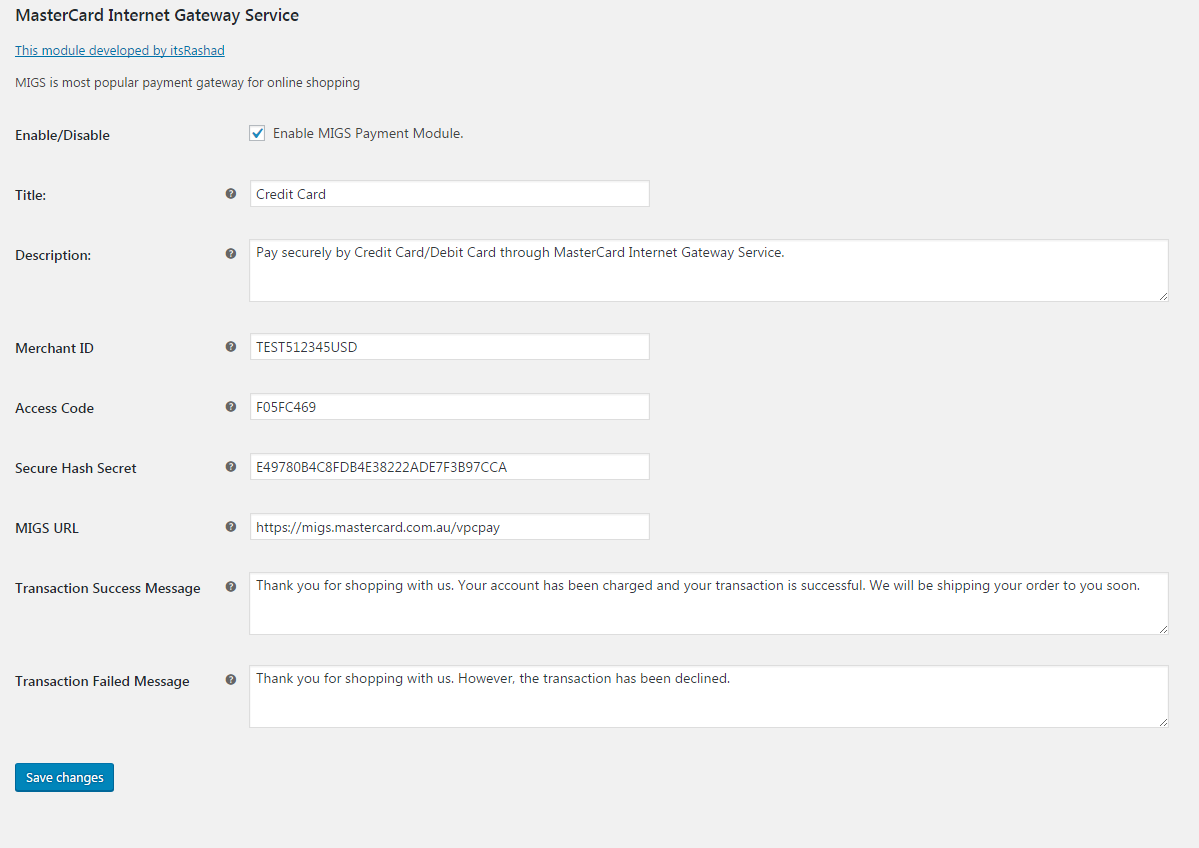The height and width of the screenshot is (848, 1199).
Task: Click into the Title field containing Credit Card
Action: pos(450,193)
